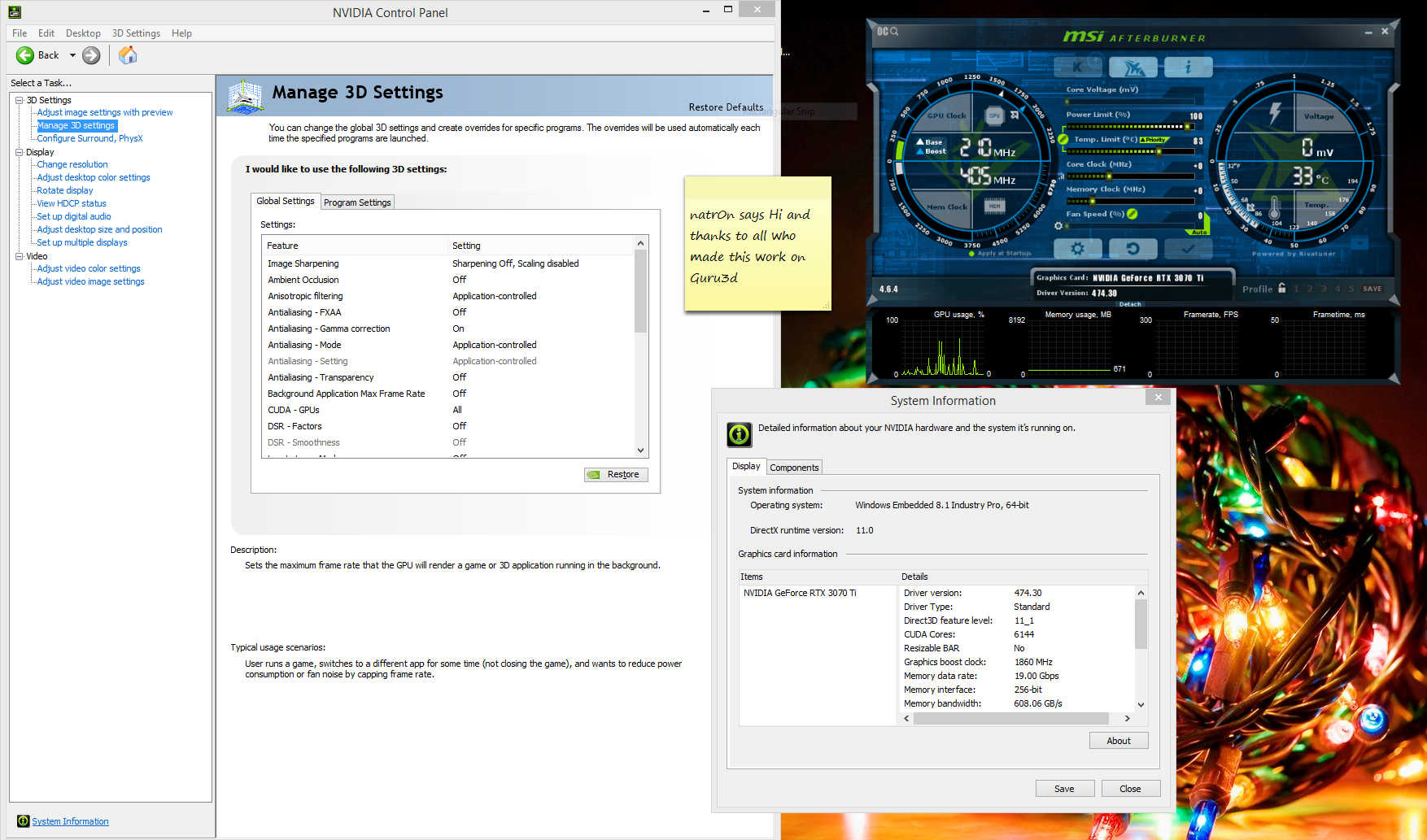
Task: Toggle the Fan Speed link icon
Action: (1132, 214)
